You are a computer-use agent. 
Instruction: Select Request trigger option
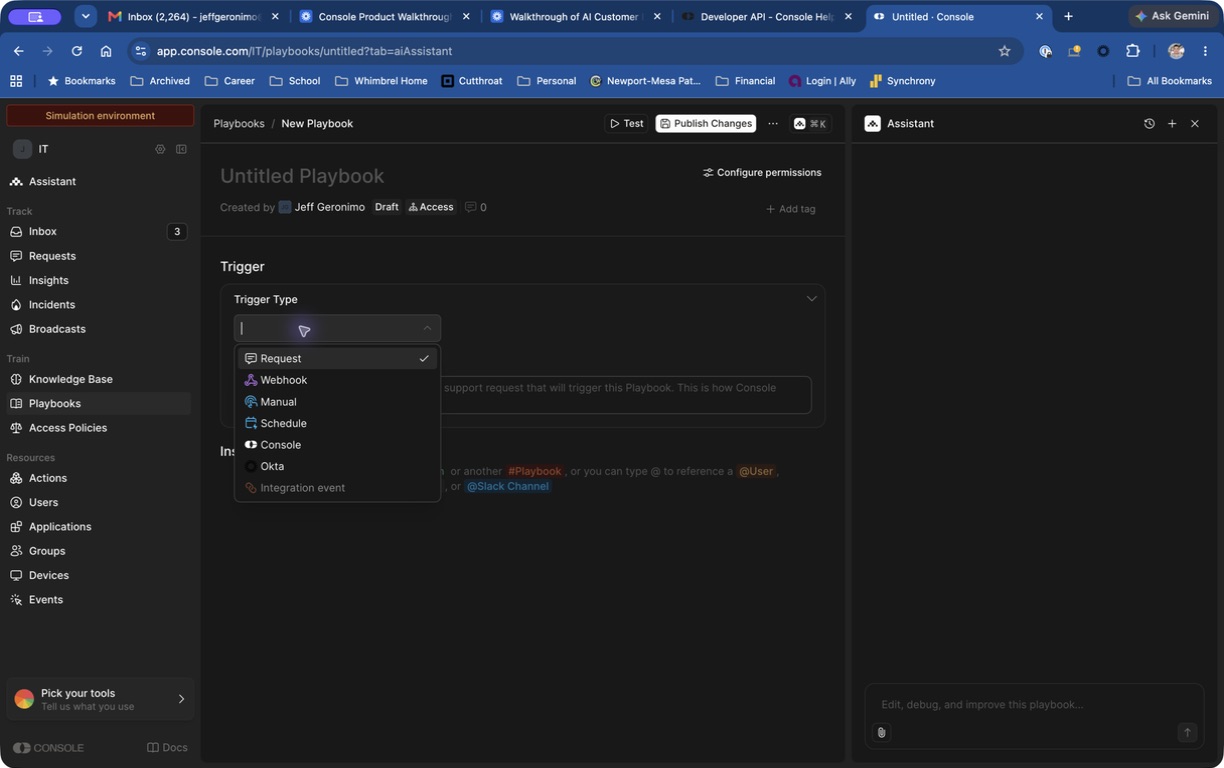point(337,358)
